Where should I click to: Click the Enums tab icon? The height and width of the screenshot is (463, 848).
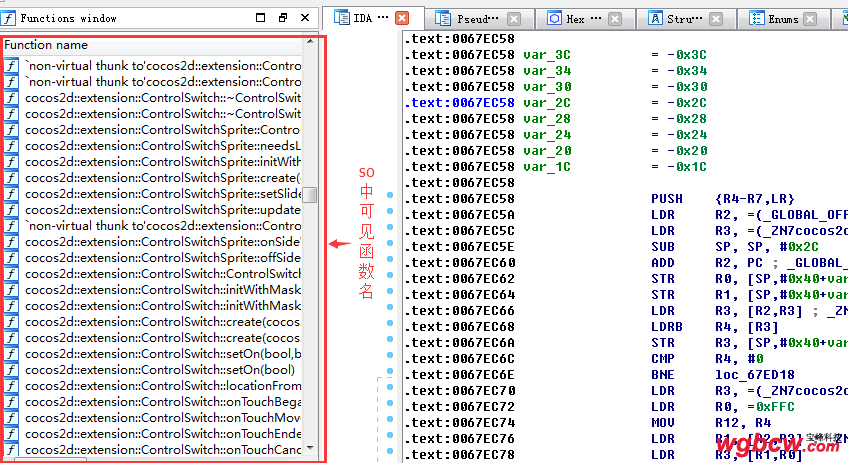(x=756, y=18)
